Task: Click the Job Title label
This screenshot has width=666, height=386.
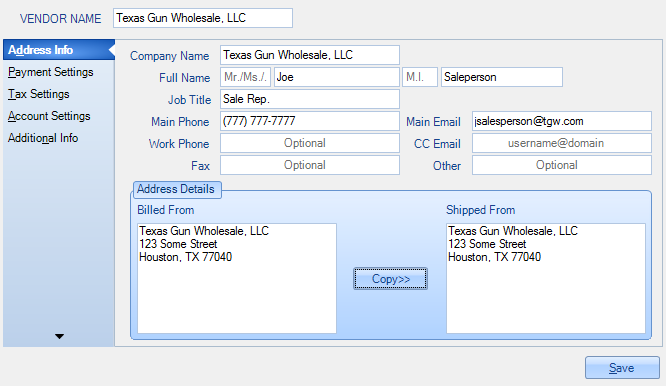Action: [189, 100]
